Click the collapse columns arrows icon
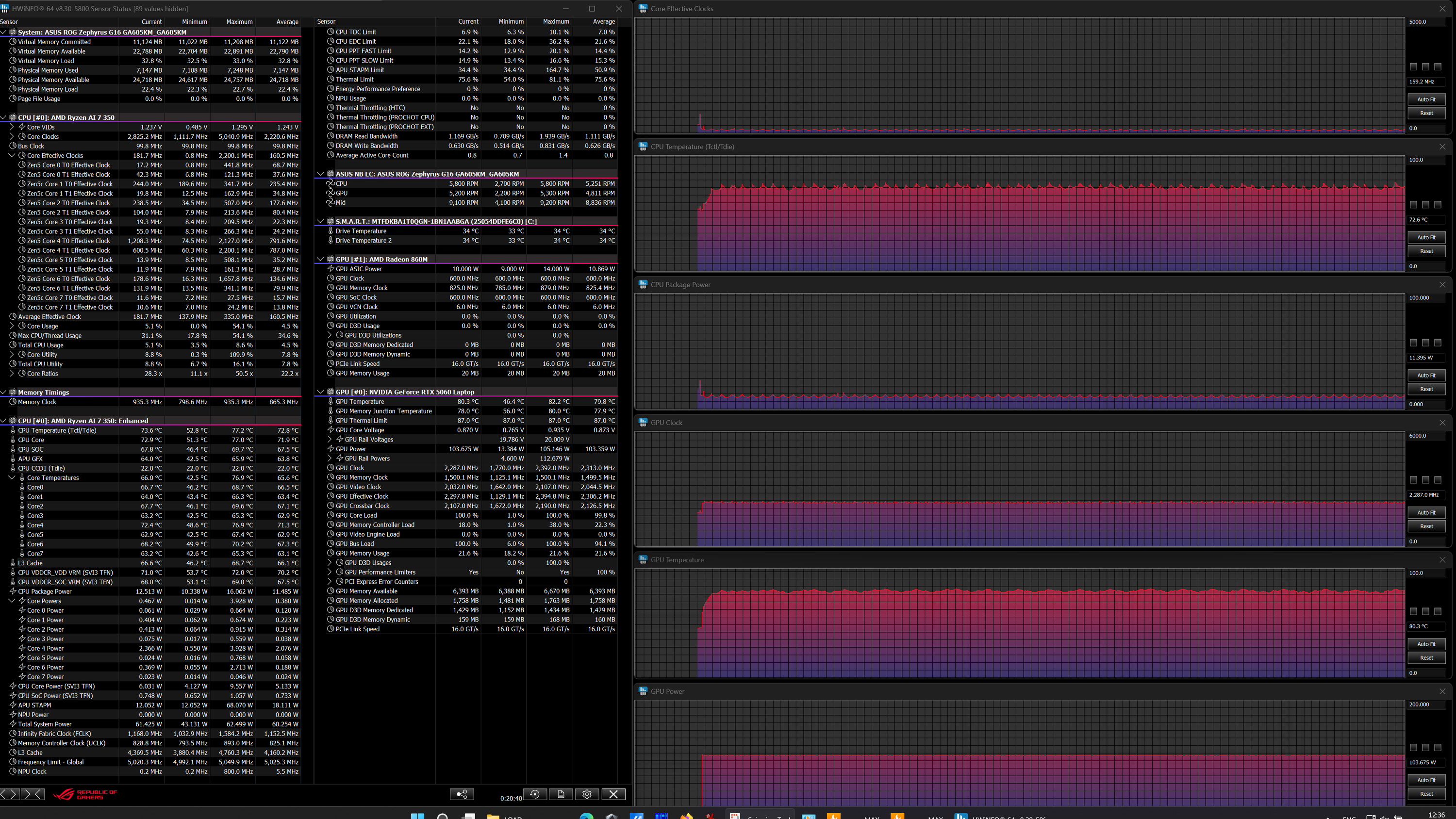Screen dimensions: 1456x819 33,794
